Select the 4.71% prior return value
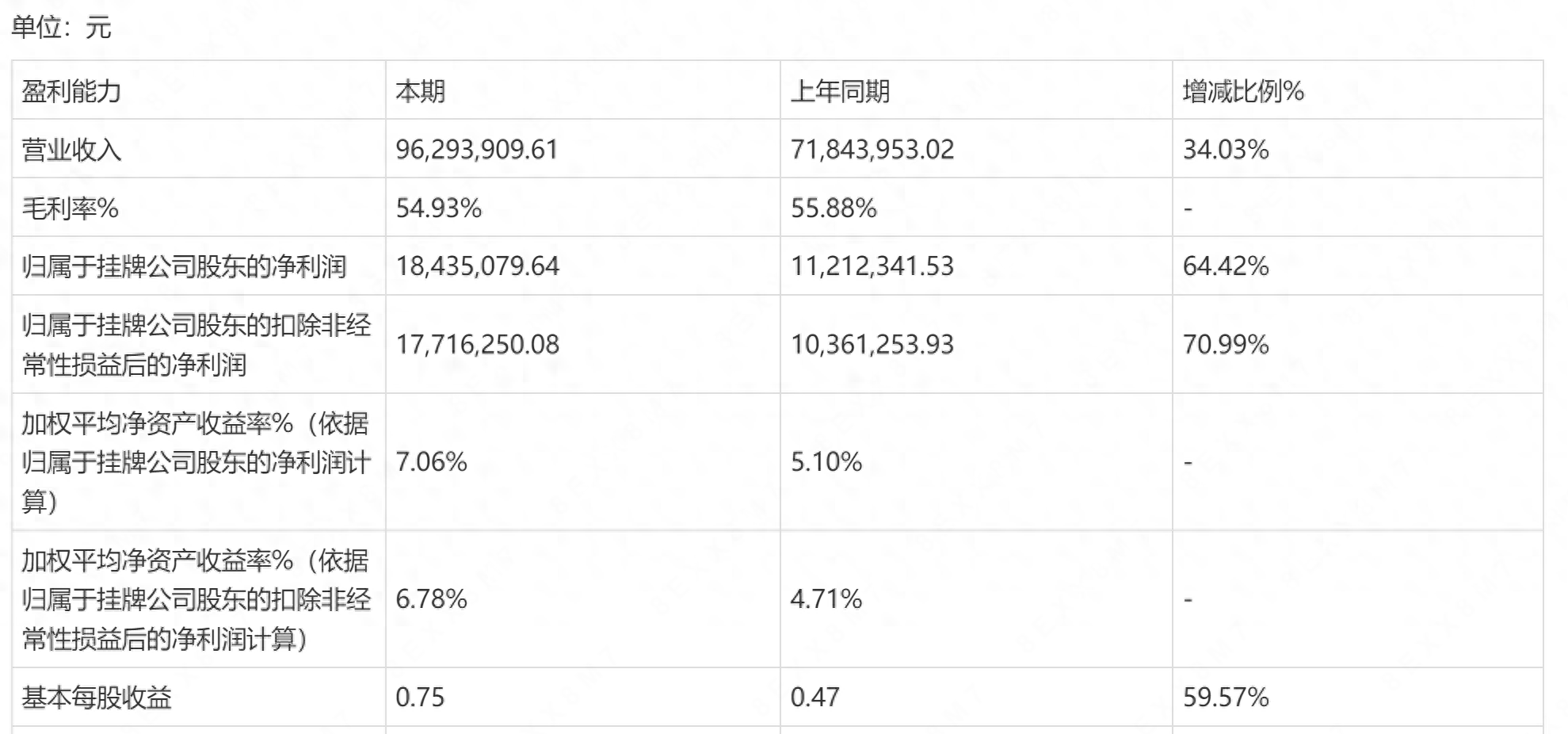Viewport: 1568px width, 734px height. point(826,598)
